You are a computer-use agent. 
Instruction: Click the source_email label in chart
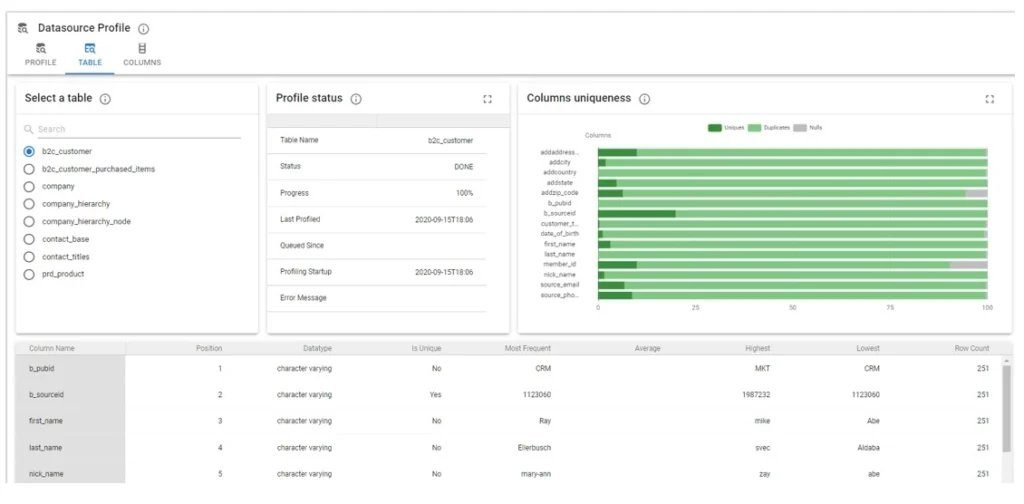tap(560, 285)
